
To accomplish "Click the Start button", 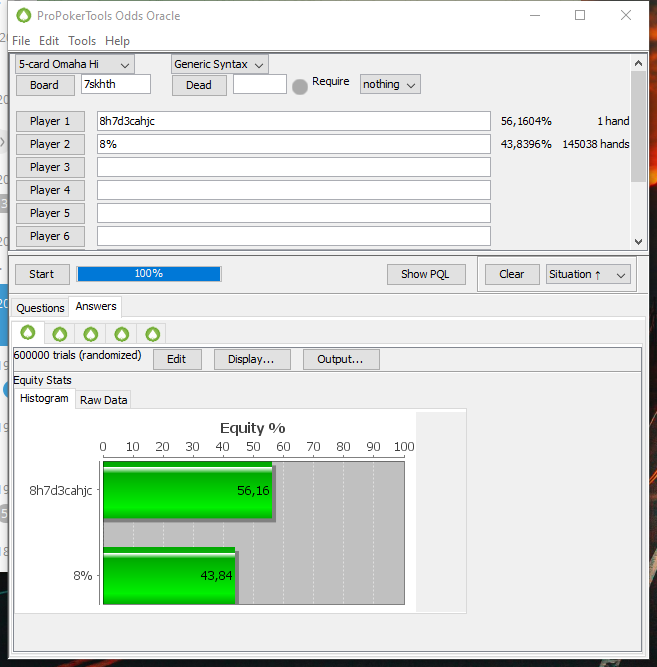I will coord(42,274).
